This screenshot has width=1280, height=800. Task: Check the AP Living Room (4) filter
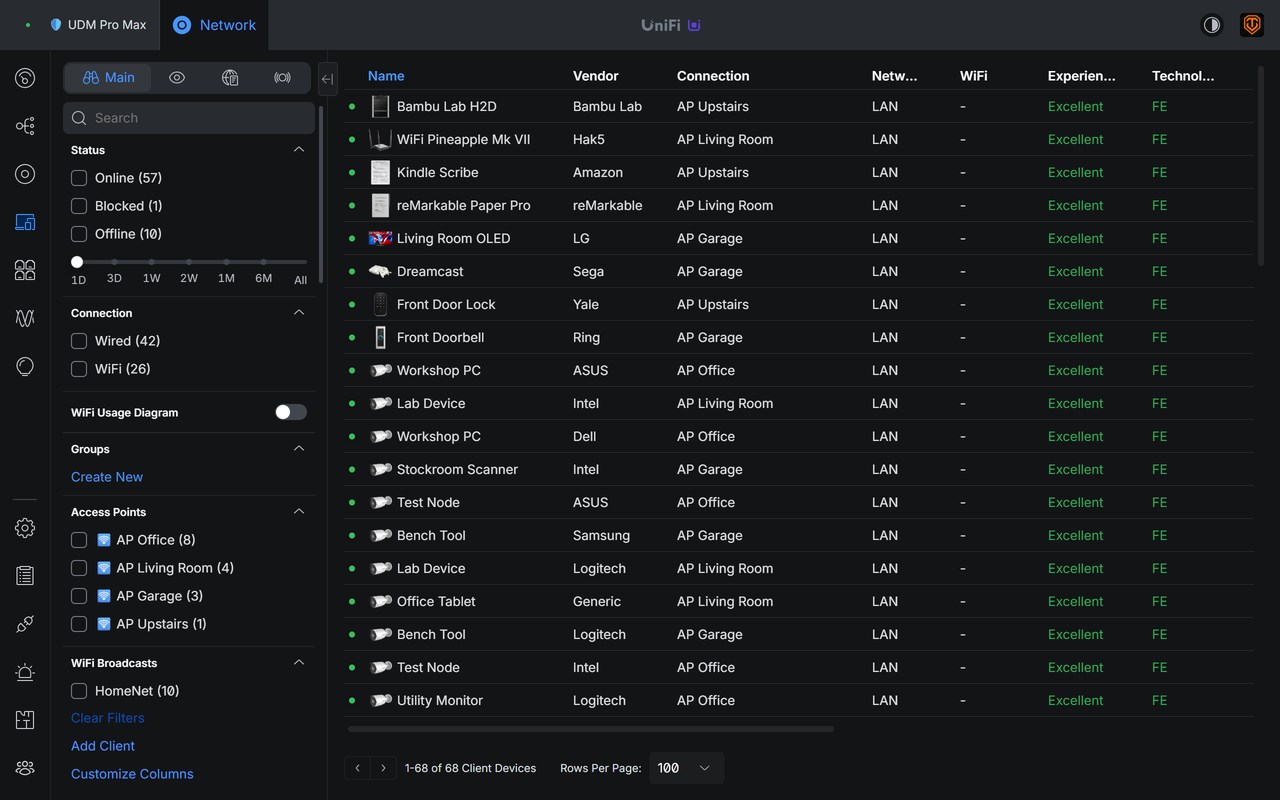coord(79,568)
